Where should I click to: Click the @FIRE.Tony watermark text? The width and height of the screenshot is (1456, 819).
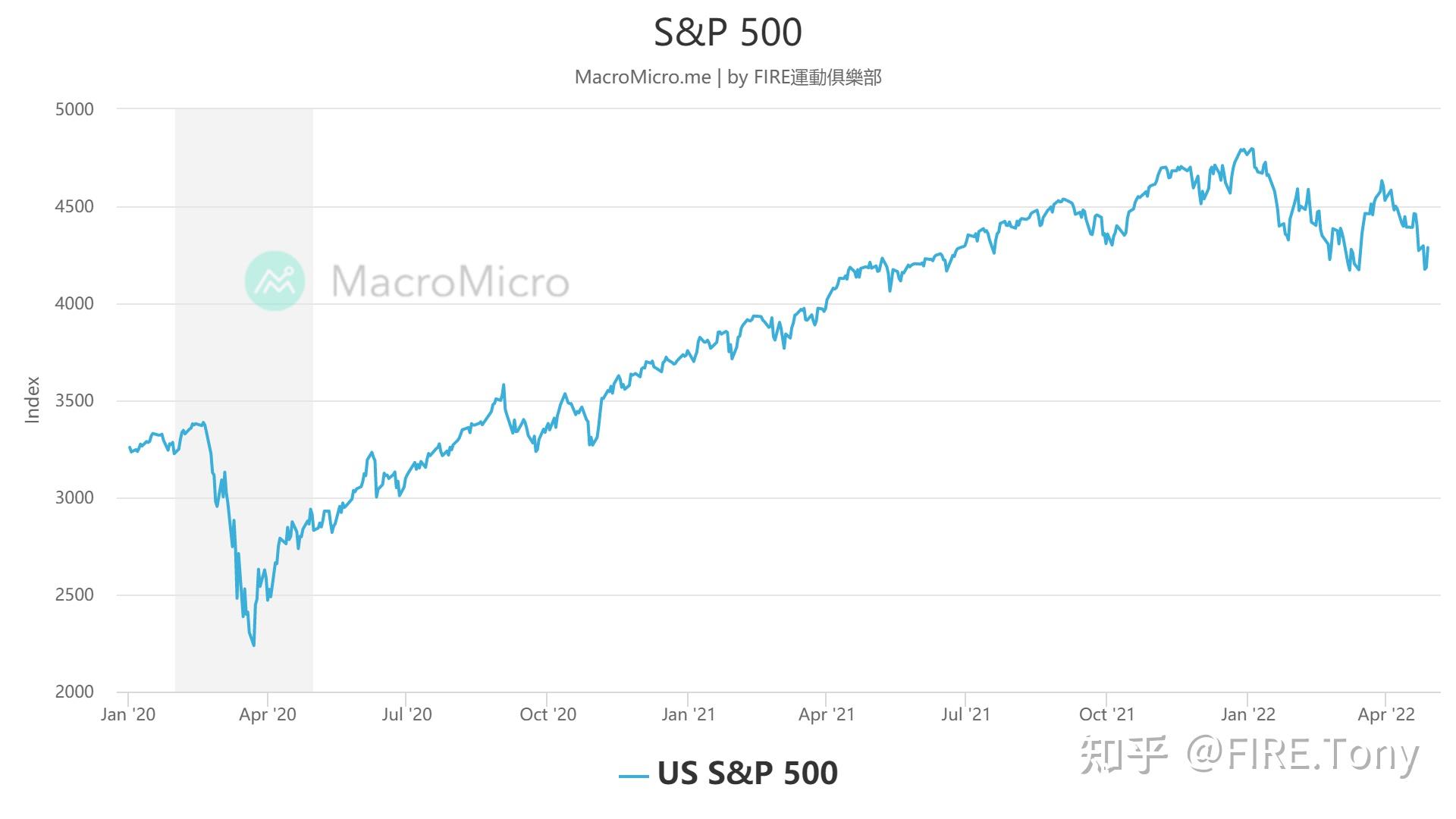(1302, 755)
